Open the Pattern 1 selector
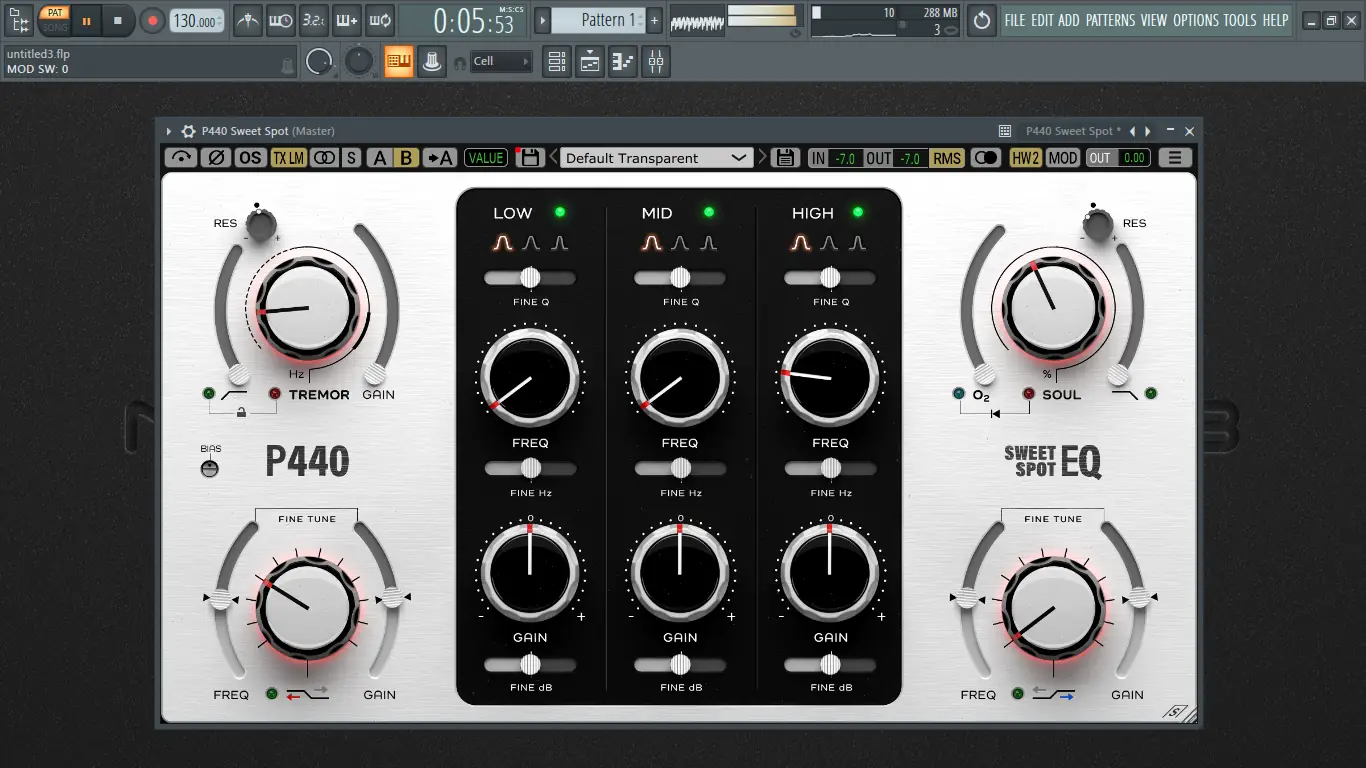 (x=598, y=20)
